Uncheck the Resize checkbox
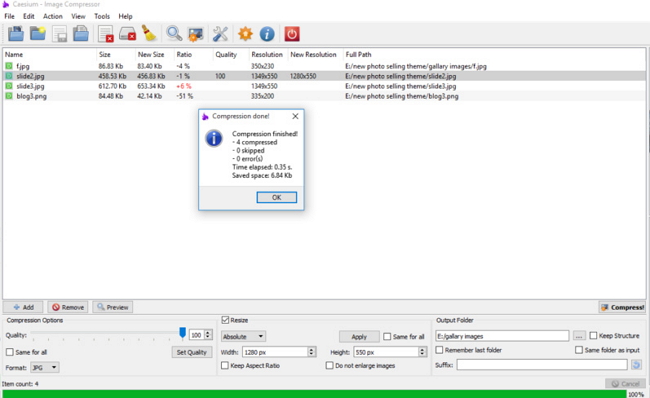 (225, 320)
